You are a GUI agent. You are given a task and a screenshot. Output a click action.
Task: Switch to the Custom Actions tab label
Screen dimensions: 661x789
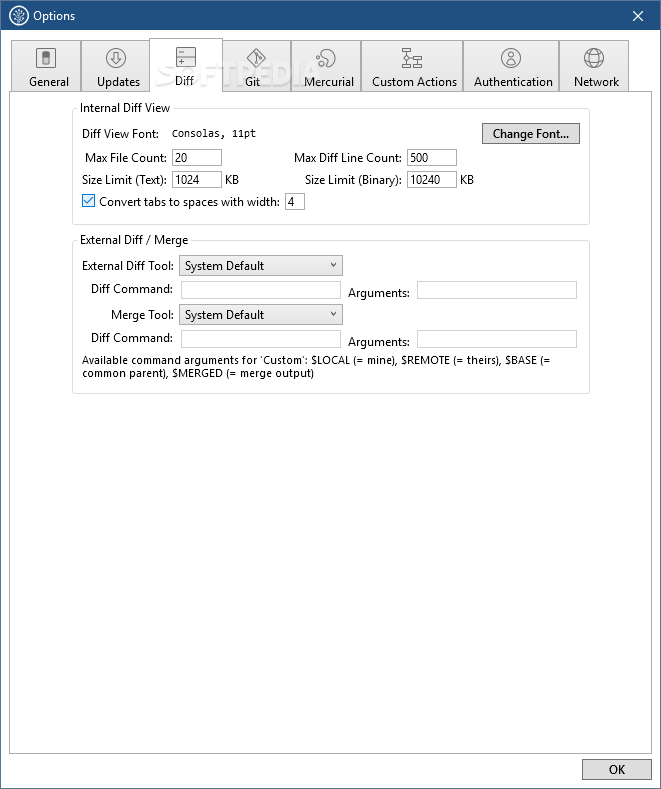pos(415,82)
